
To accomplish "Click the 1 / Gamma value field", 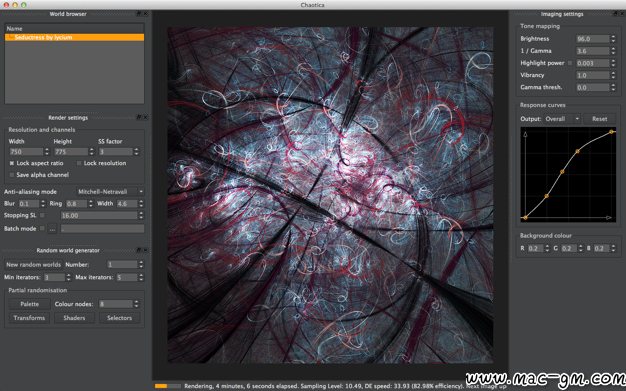I will (x=593, y=51).
